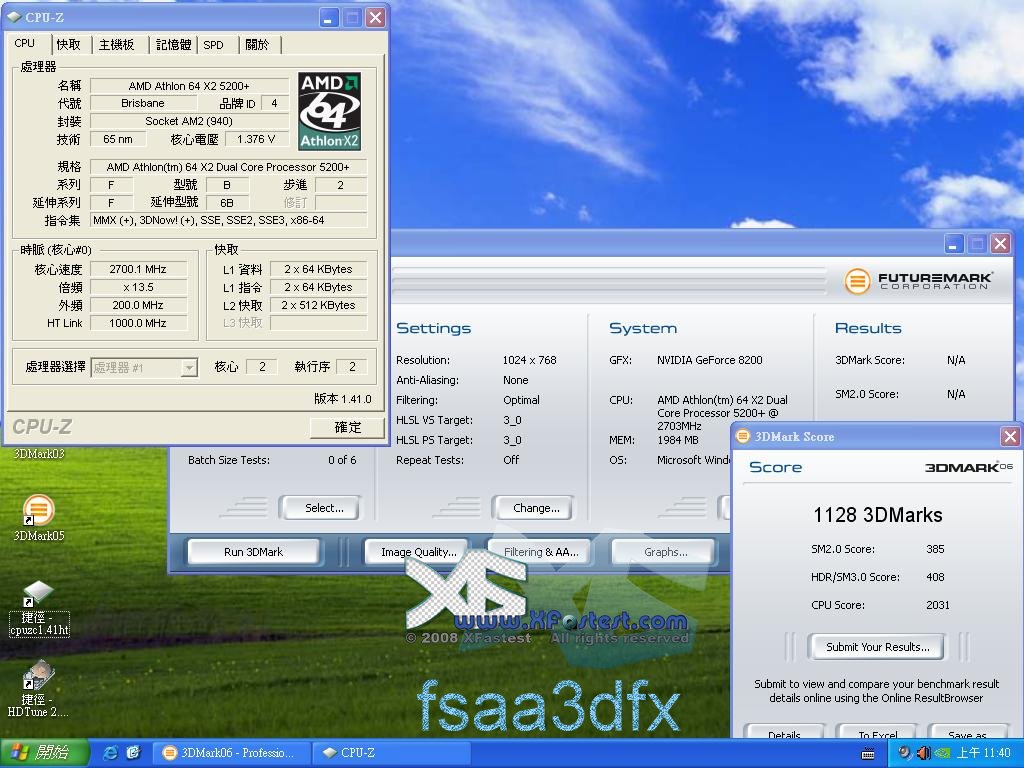The image size is (1024, 768).
Task: Select the 記憶體 tab
Action: (x=172, y=45)
